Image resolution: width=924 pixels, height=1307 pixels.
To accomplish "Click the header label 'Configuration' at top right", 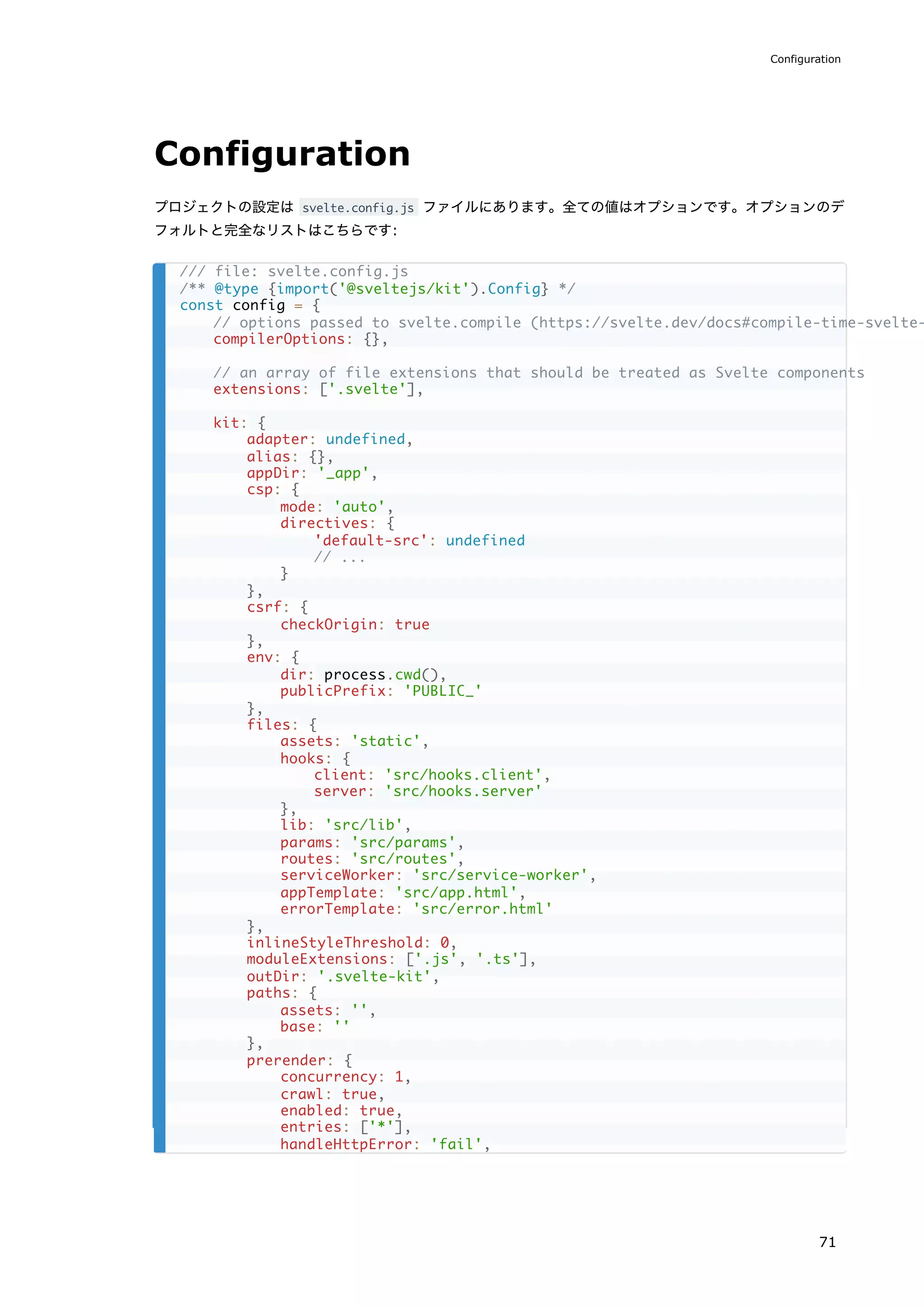I will 805,59.
